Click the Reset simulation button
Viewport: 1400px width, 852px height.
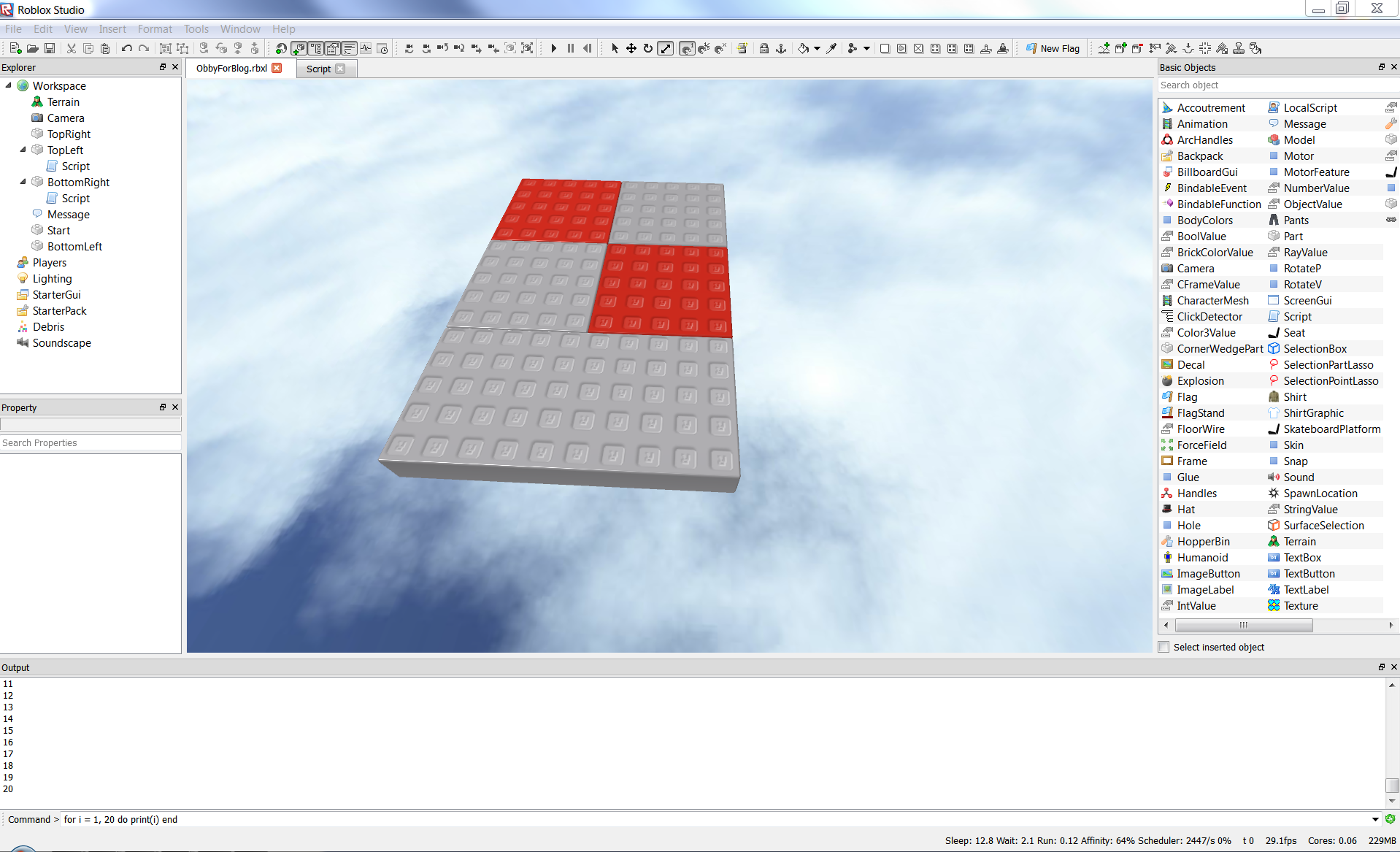pos(588,48)
